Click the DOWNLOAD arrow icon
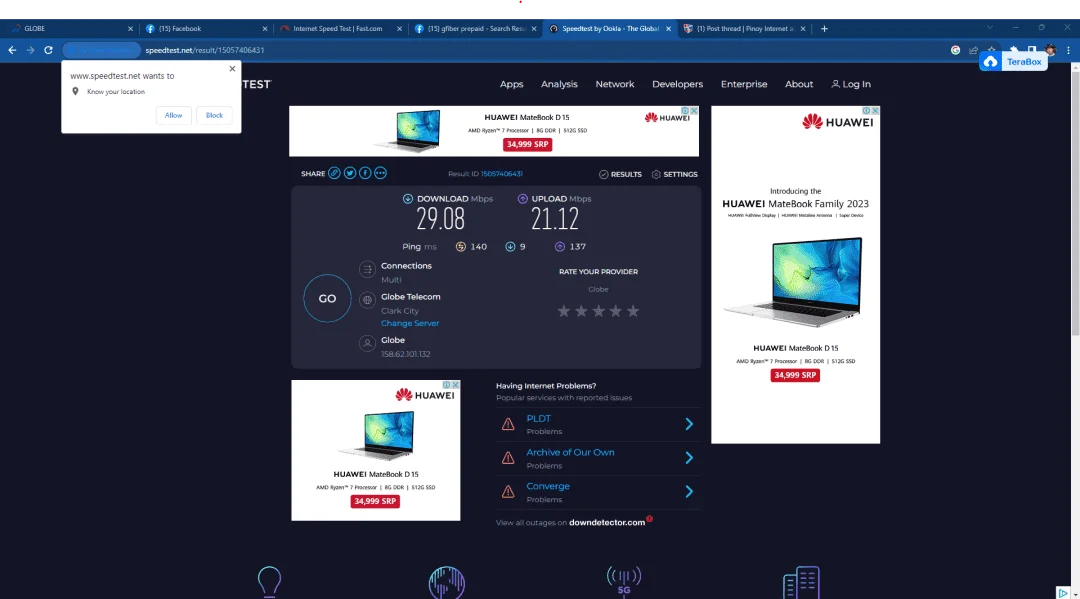Viewport: 1080px width, 599px height. tap(408, 199)
